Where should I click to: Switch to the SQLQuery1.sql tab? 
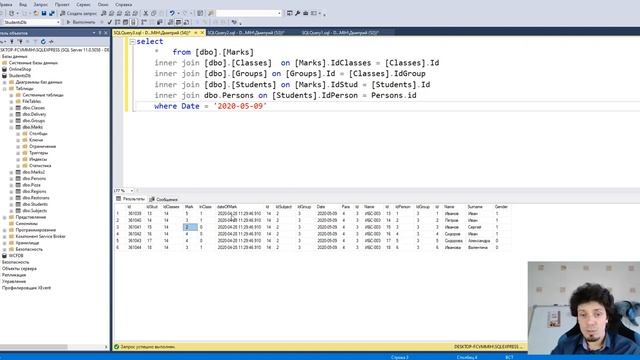(341, 33)
